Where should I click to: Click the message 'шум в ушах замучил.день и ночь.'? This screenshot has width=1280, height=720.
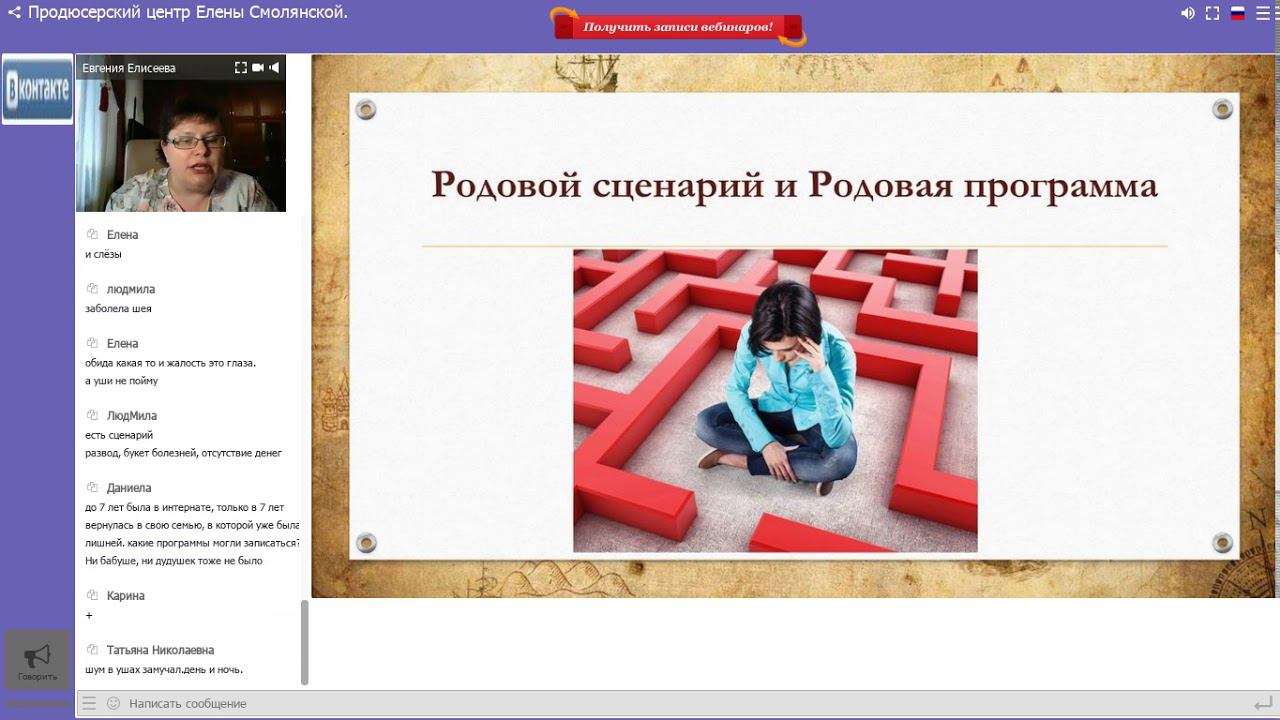164,669
